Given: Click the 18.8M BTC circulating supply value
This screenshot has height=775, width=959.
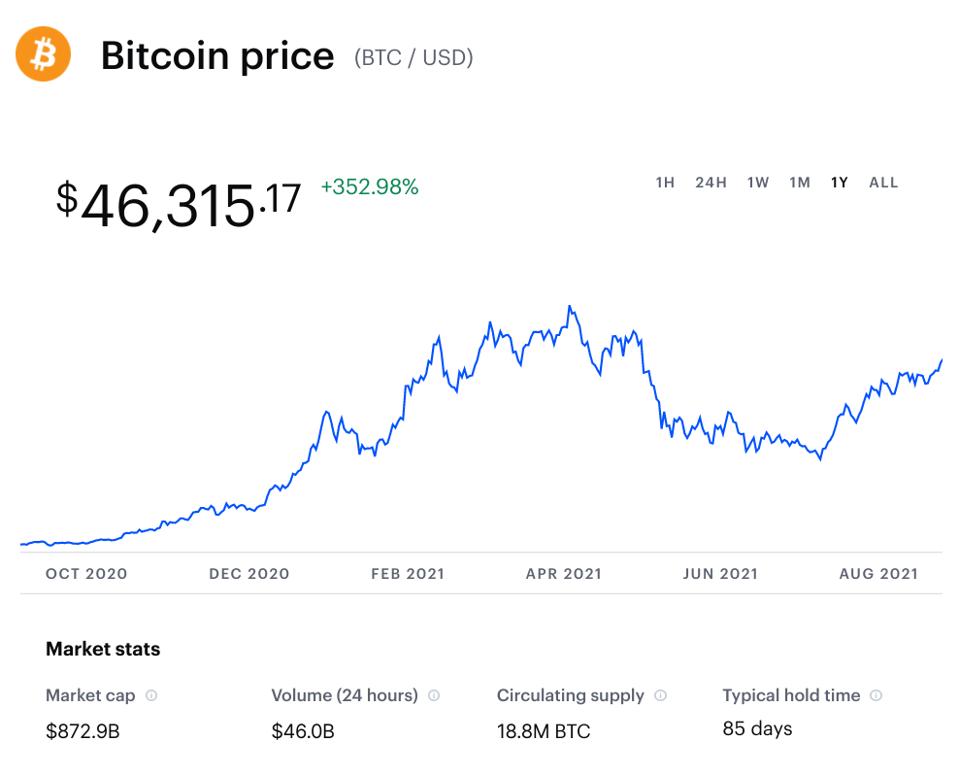Looking at the screenshot, I should click(544, 731).
